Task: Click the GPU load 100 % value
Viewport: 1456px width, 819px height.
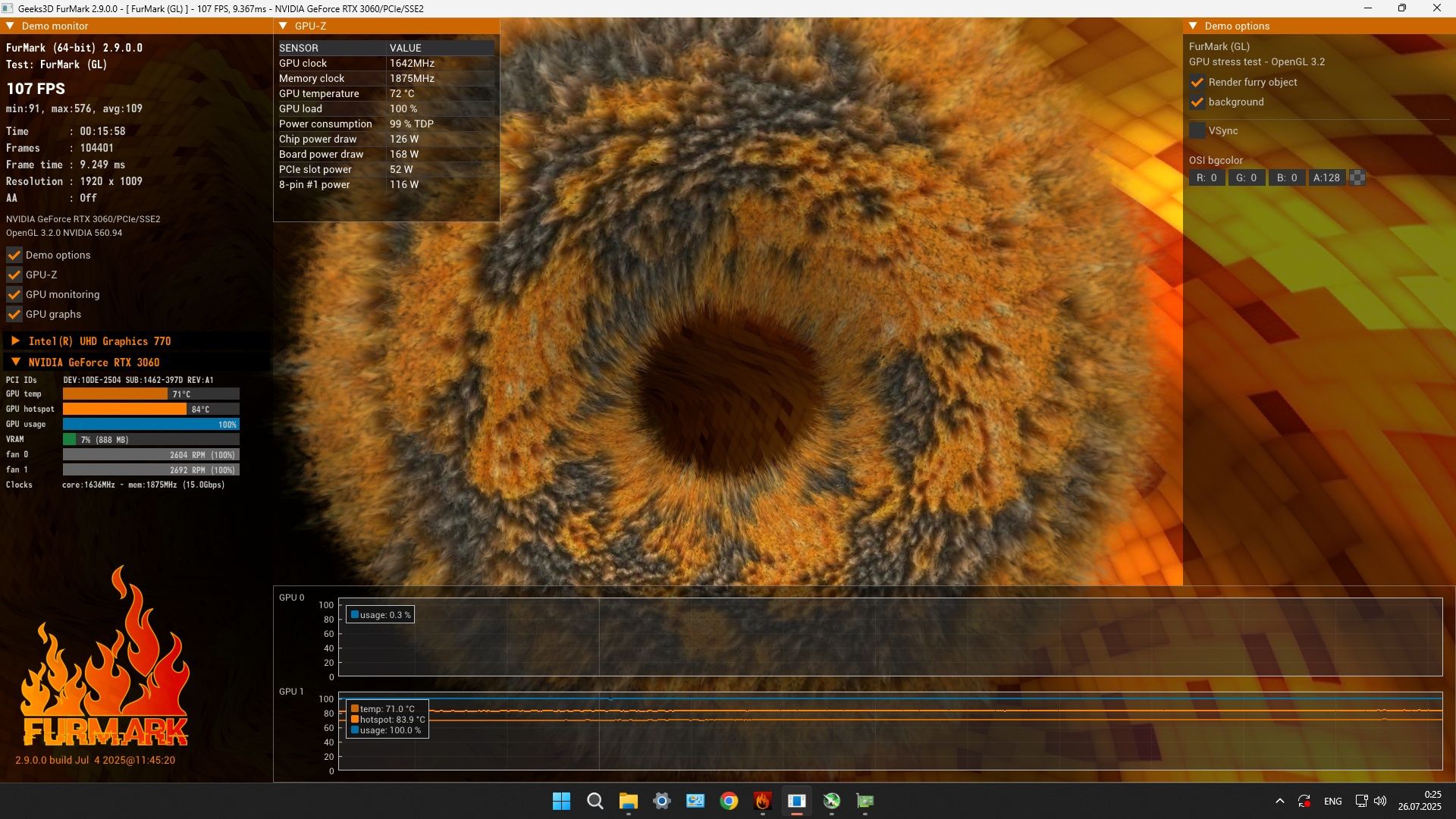Action: 403,108
